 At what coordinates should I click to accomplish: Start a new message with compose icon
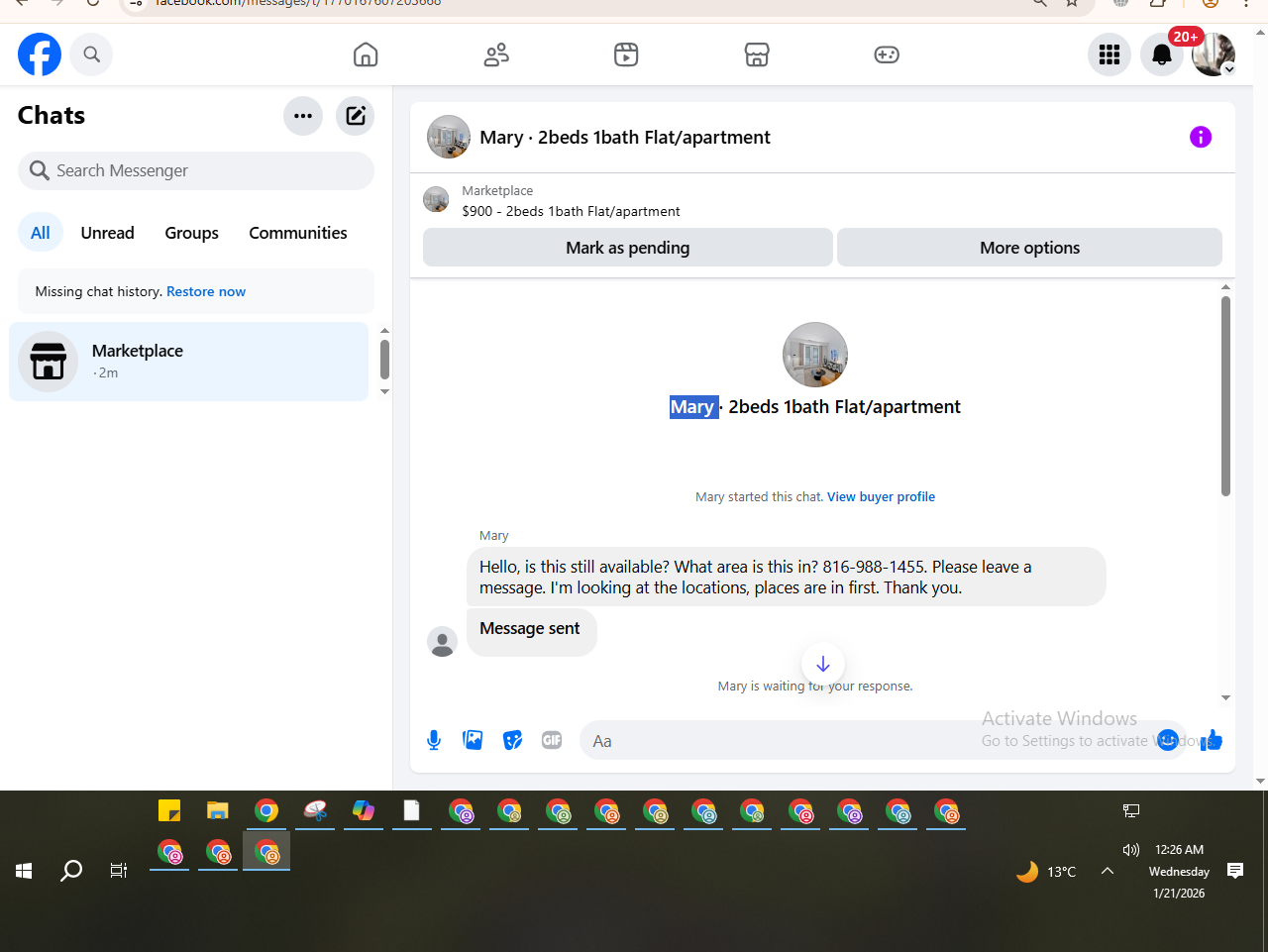pos(355,116)
